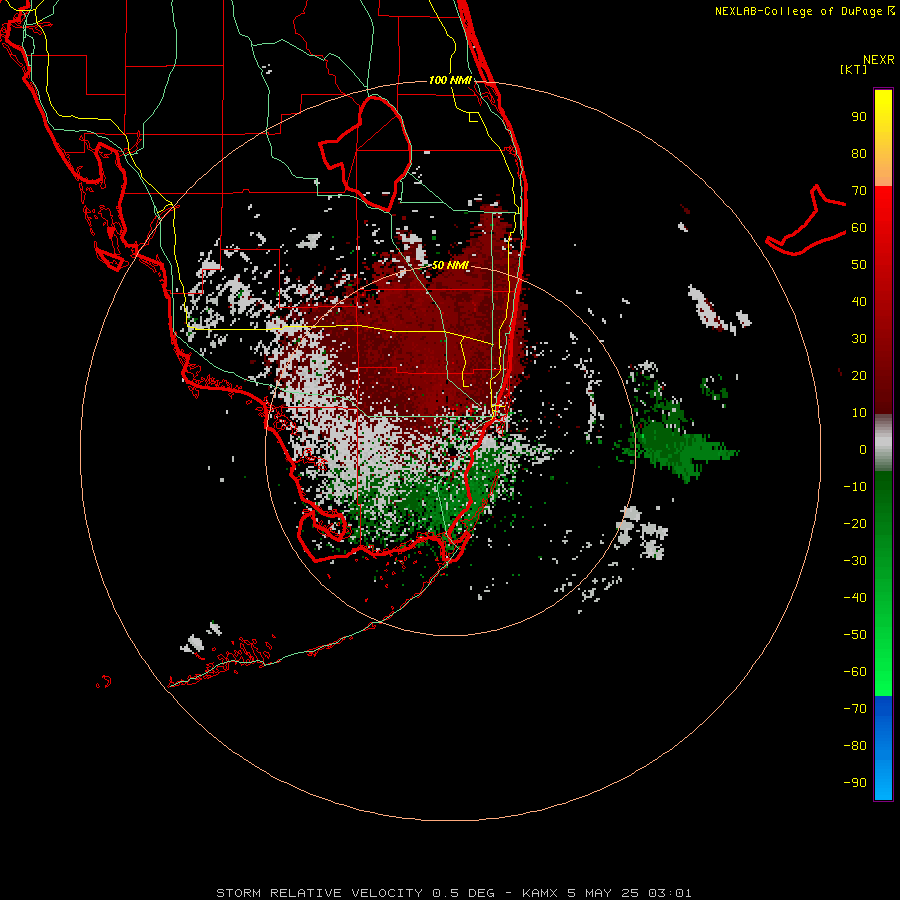The height and width of the screenshot is (900, 900).
Task: Click the NEXR label above the scale
Action: (879, 60)
